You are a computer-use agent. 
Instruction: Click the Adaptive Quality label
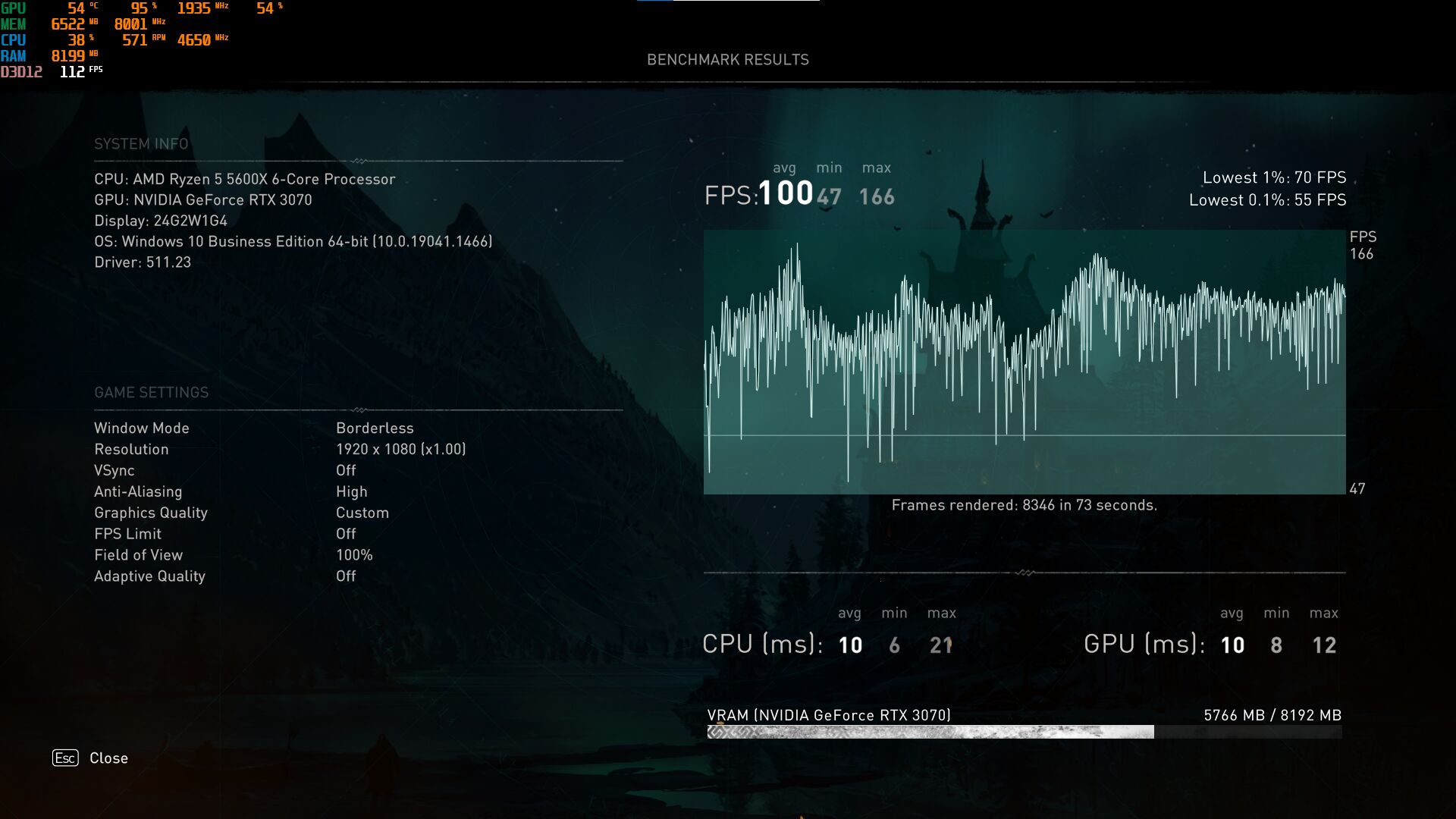[x=149, y=576]
